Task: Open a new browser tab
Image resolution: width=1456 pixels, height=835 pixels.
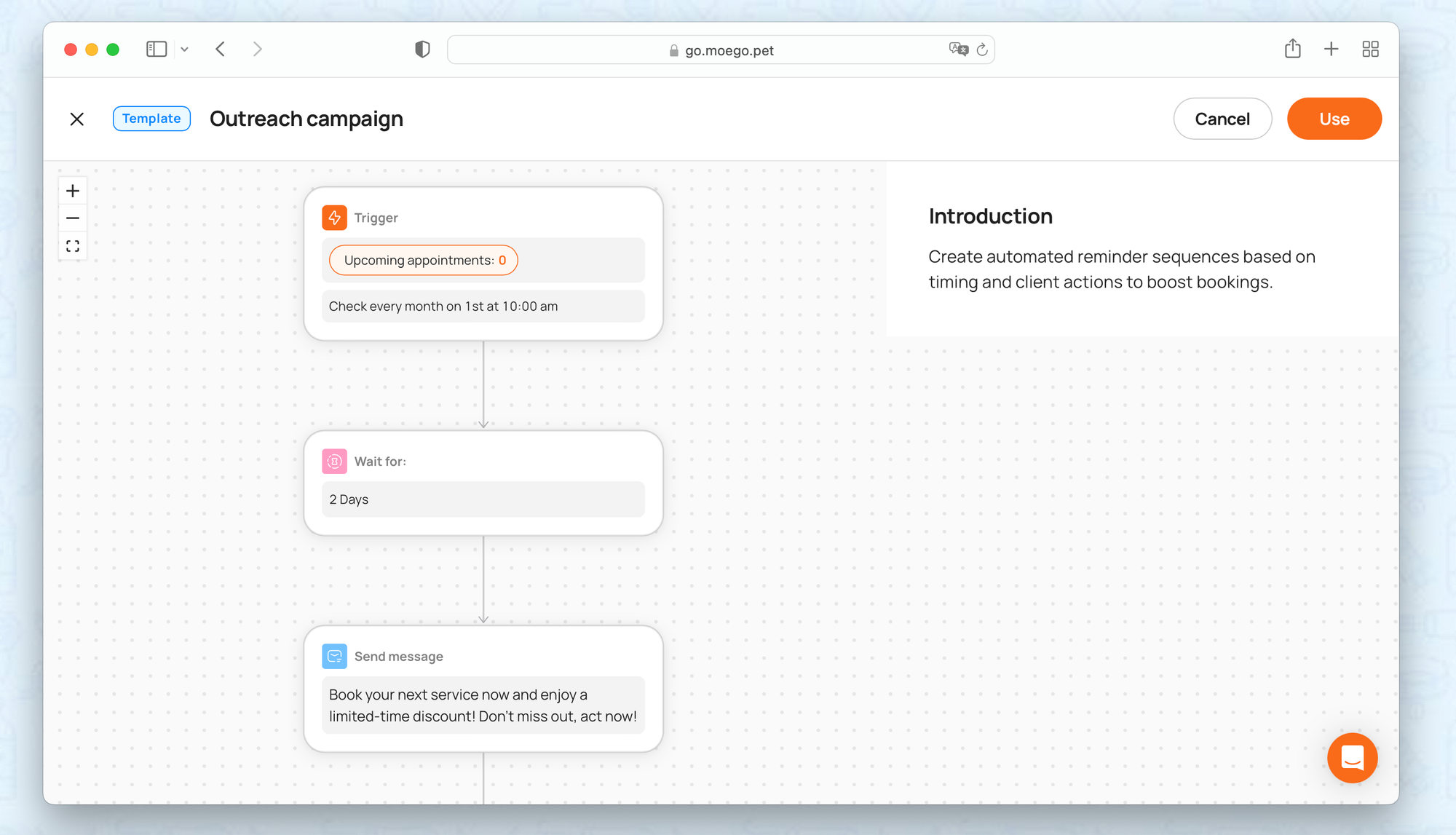Action: (1331, 49)
